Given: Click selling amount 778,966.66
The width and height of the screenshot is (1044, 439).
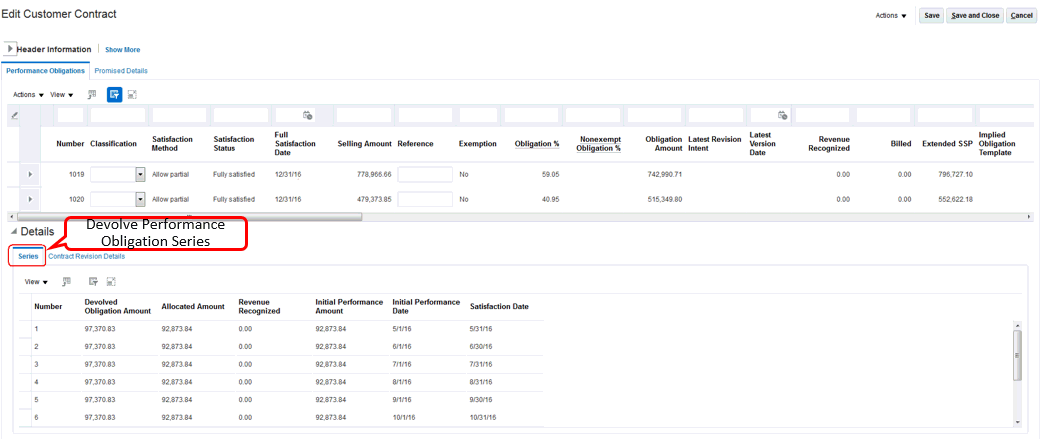Looking at the screenshot, I should 374,175.
